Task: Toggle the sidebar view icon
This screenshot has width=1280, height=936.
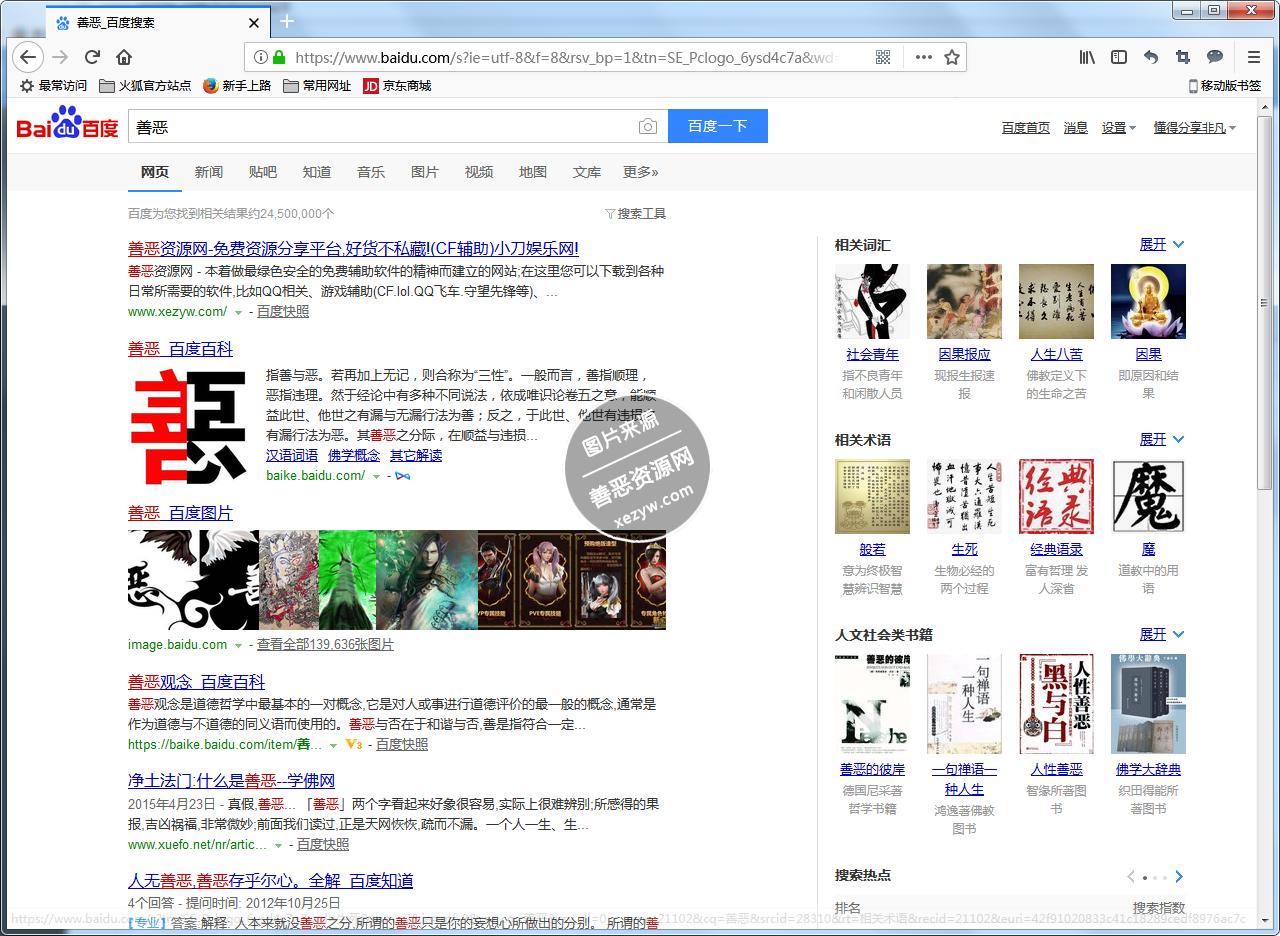Action: click(x=1119, y=57)
